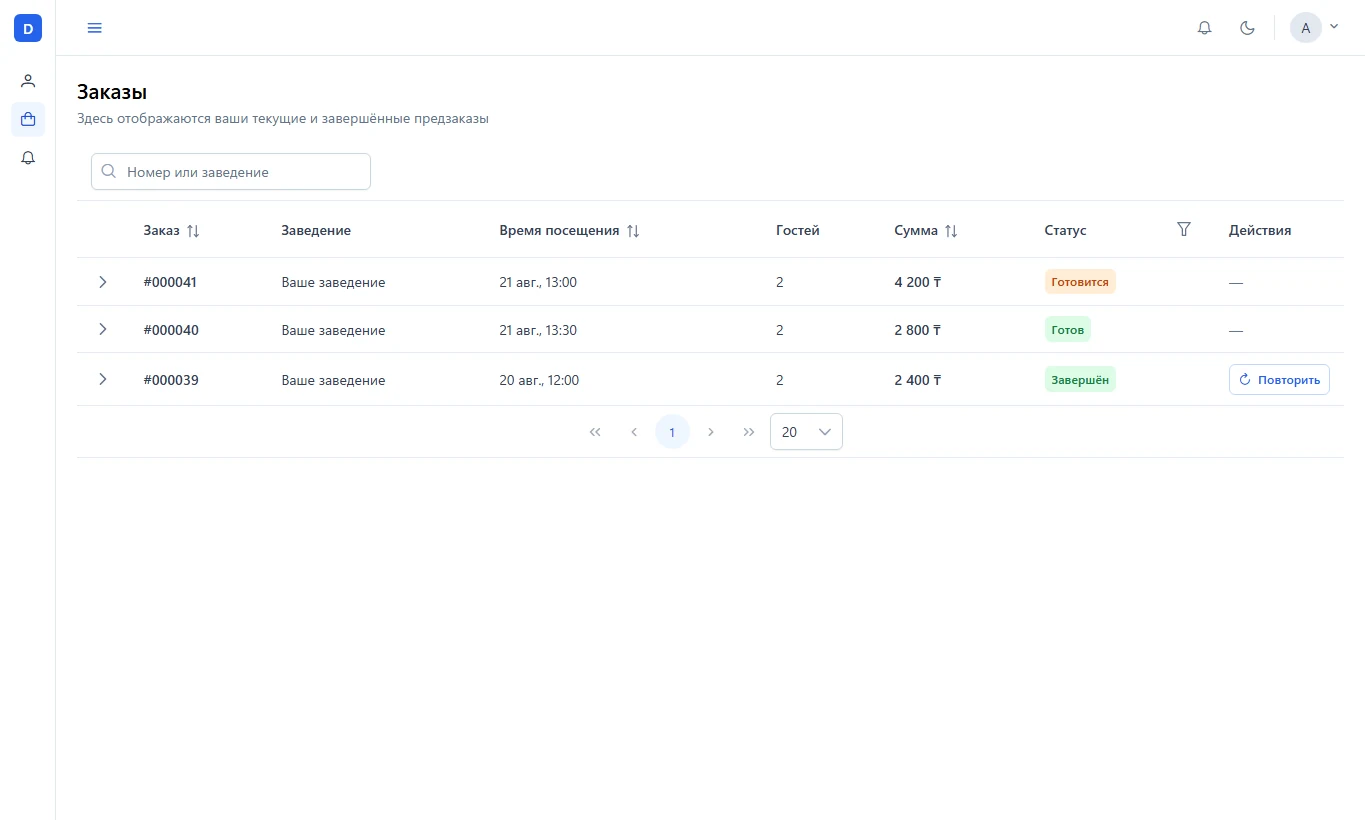Expand order #000040 row
The image size is (1365, 820).
click(102, 329)
